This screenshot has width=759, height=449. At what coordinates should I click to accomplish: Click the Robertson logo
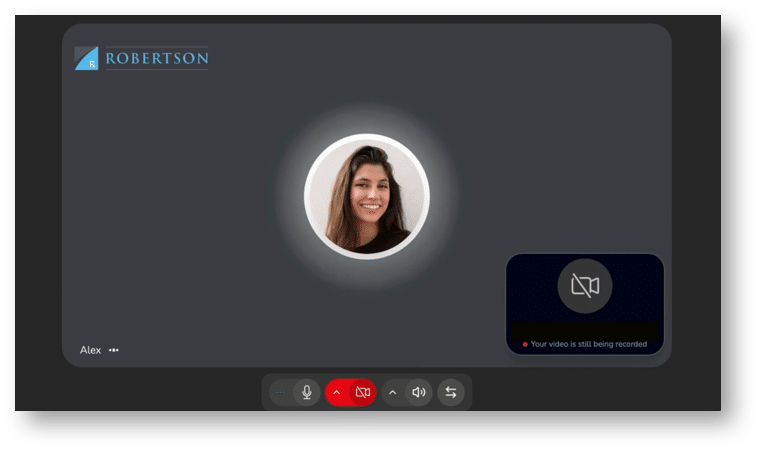click(142, 58)
